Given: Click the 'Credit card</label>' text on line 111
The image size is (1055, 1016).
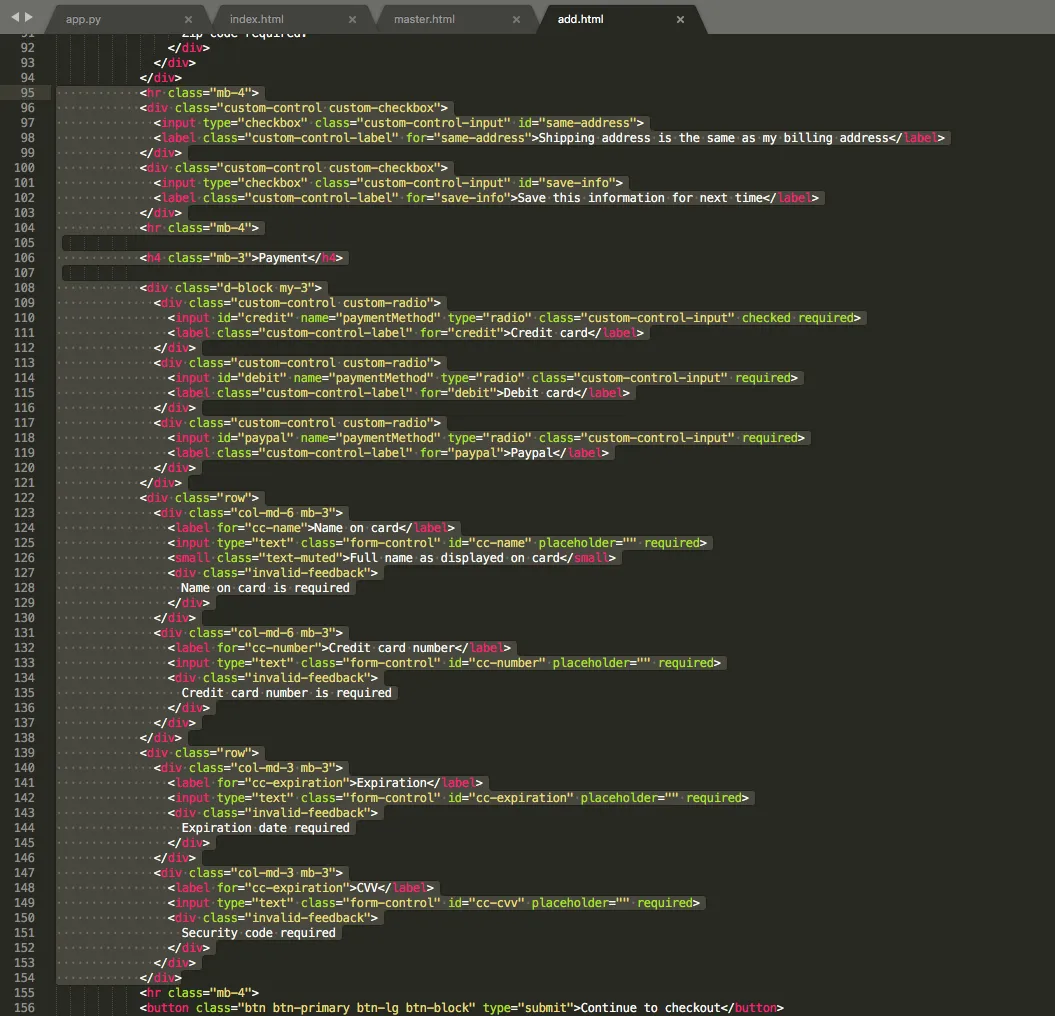Looking at the screenshot, I should click(x=577, y=333).
